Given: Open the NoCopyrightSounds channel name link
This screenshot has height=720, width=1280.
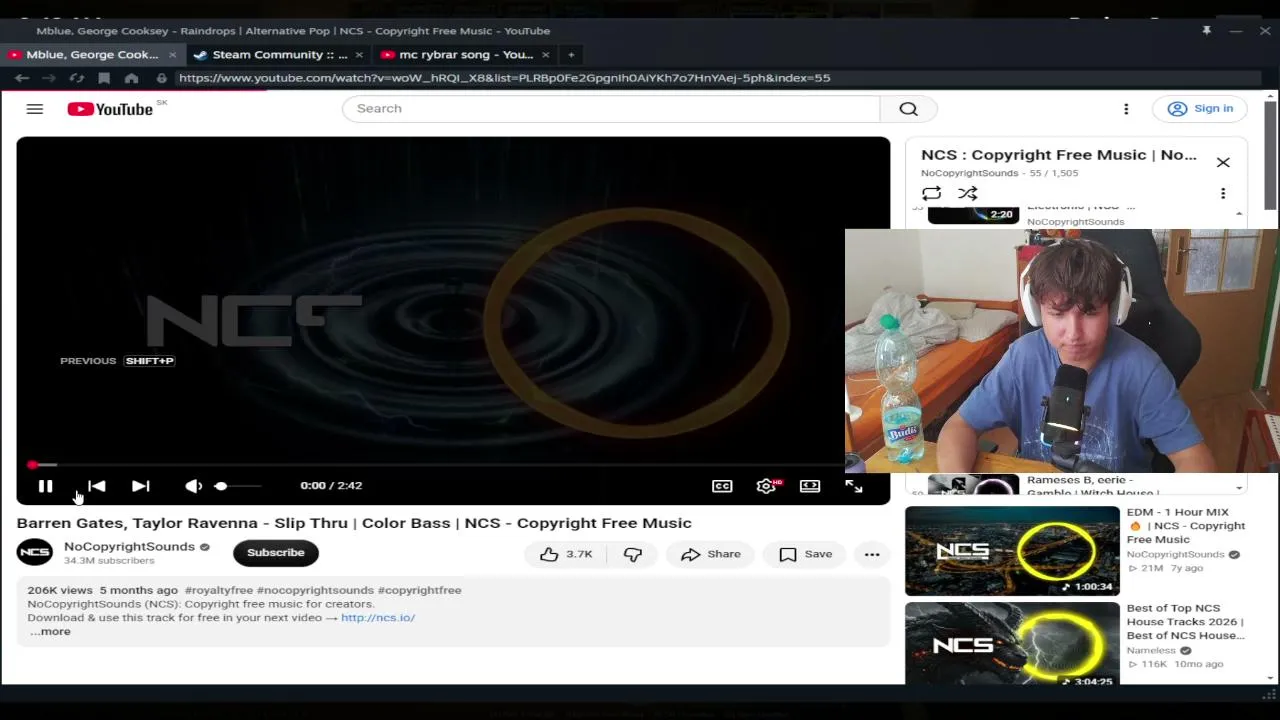Looking at the screenshot, I should point(129,547).
